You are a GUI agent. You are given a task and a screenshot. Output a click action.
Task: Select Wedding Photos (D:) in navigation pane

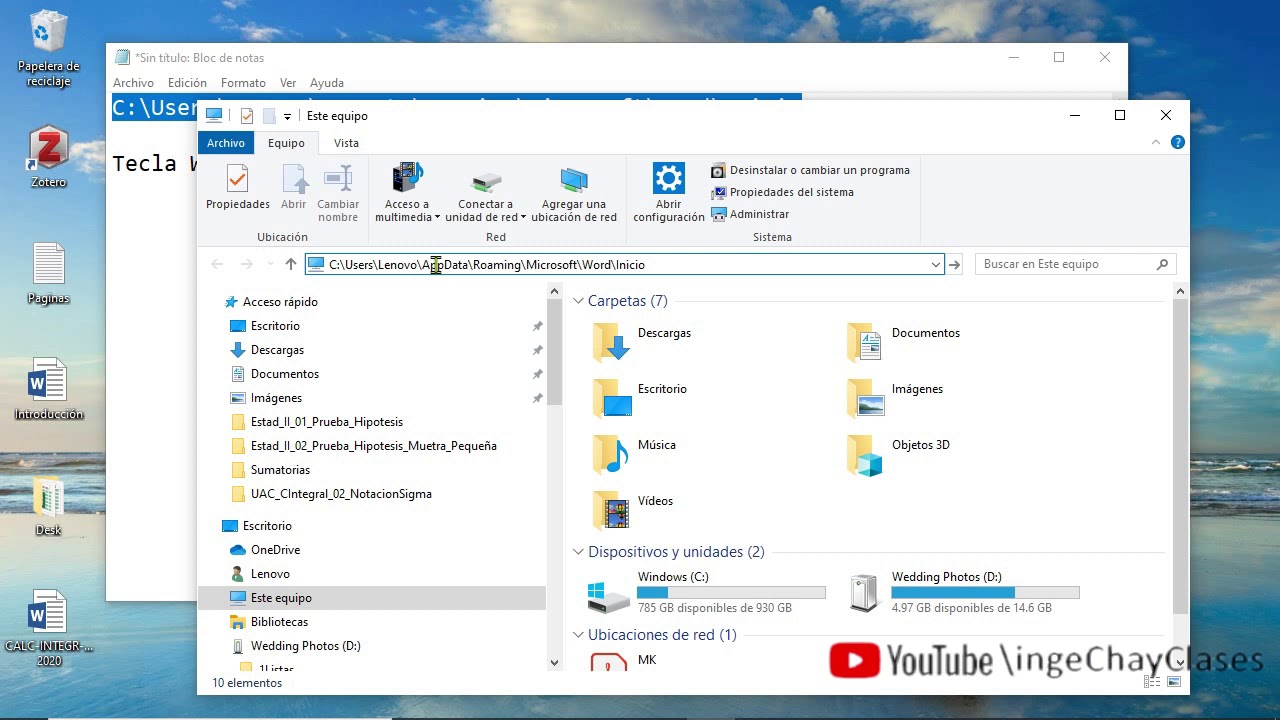(305, 646)
